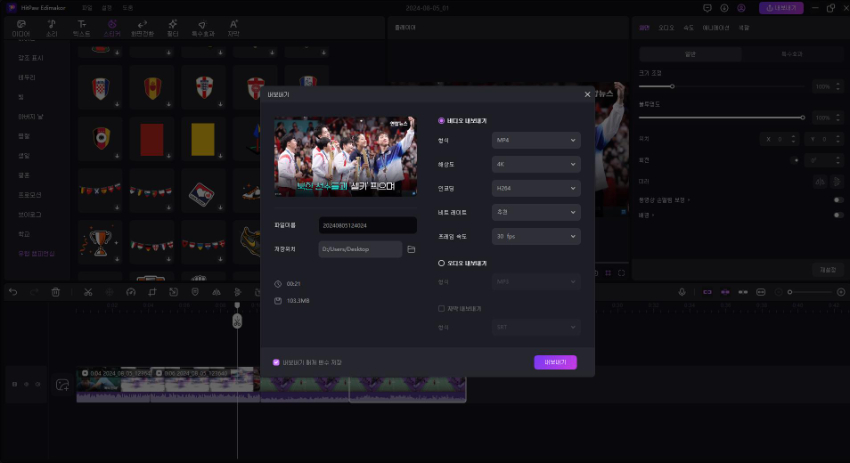Click the folder browse icon beside save location

point(411,249)
